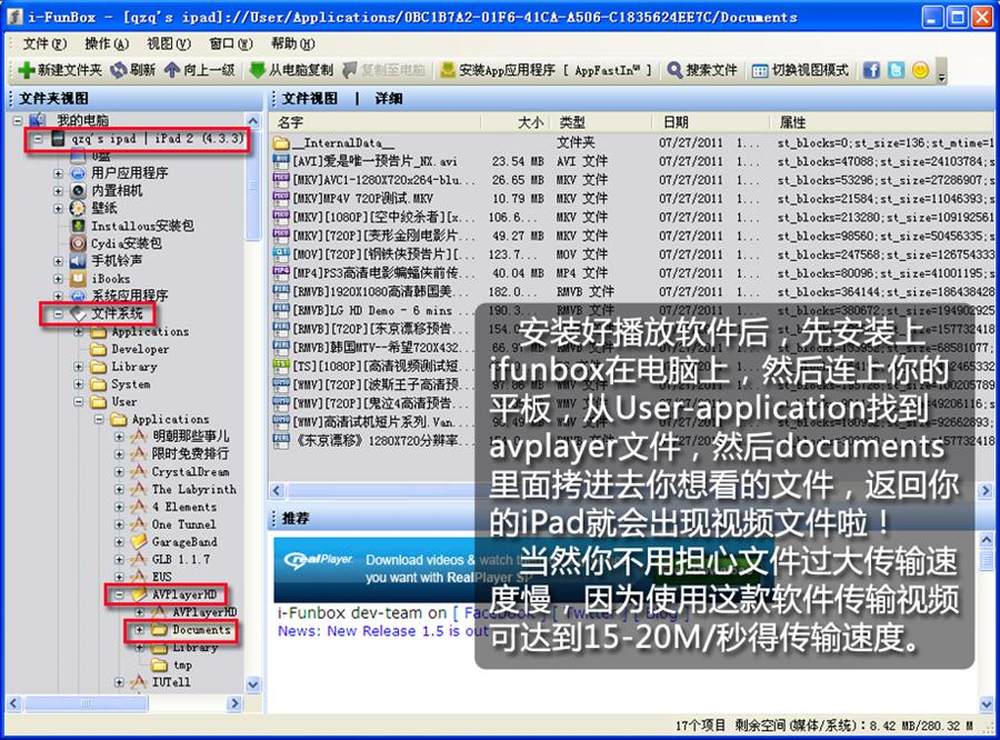Screen dimensions: 1000x740
Task: Select iBooks tree node
Action: click(x=110, y=279)
